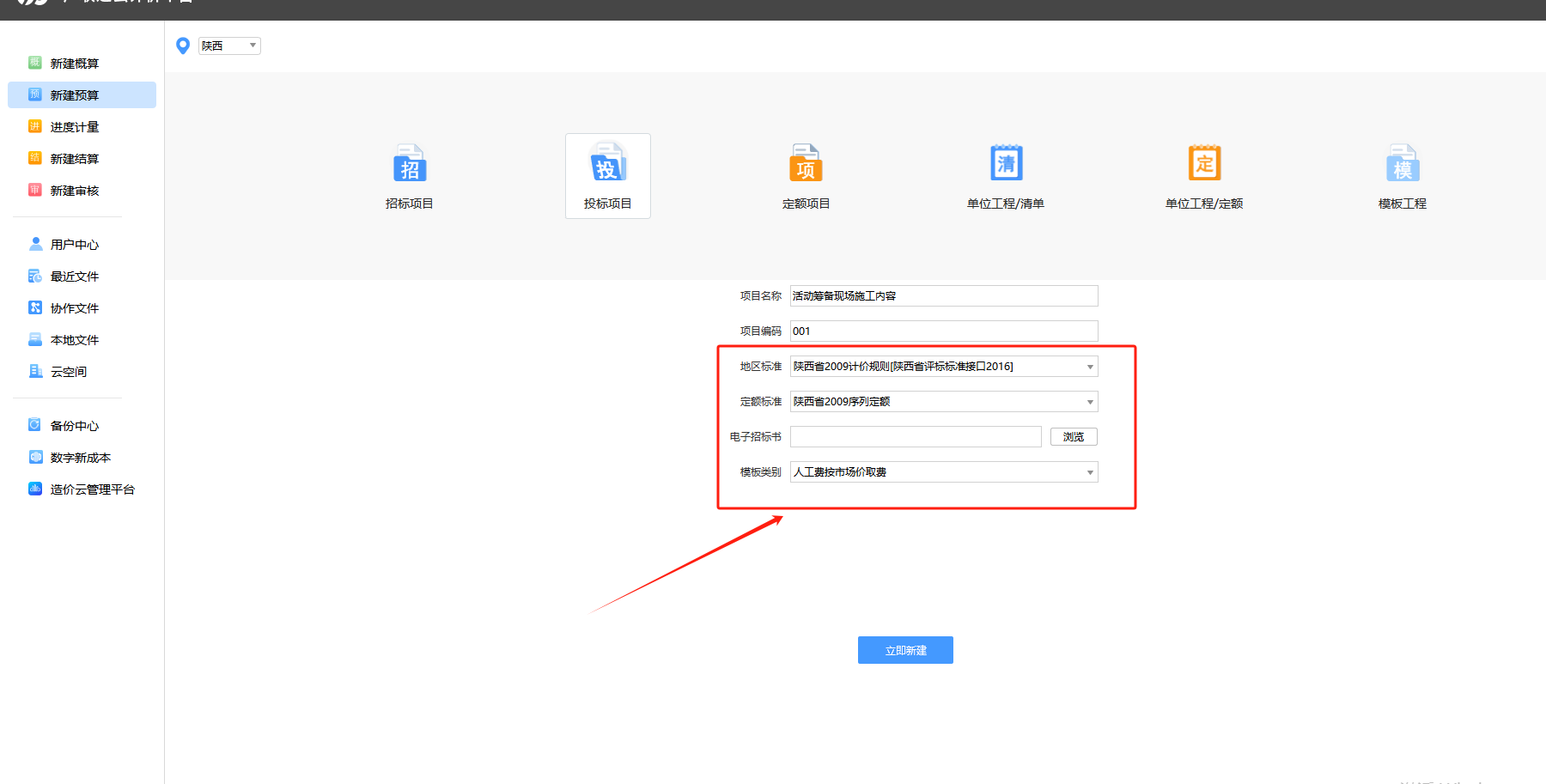Click the 项目编码 input field
The height and width of the screenshot is (784, 1546).
pyautogui.click(x=944, y=331)
